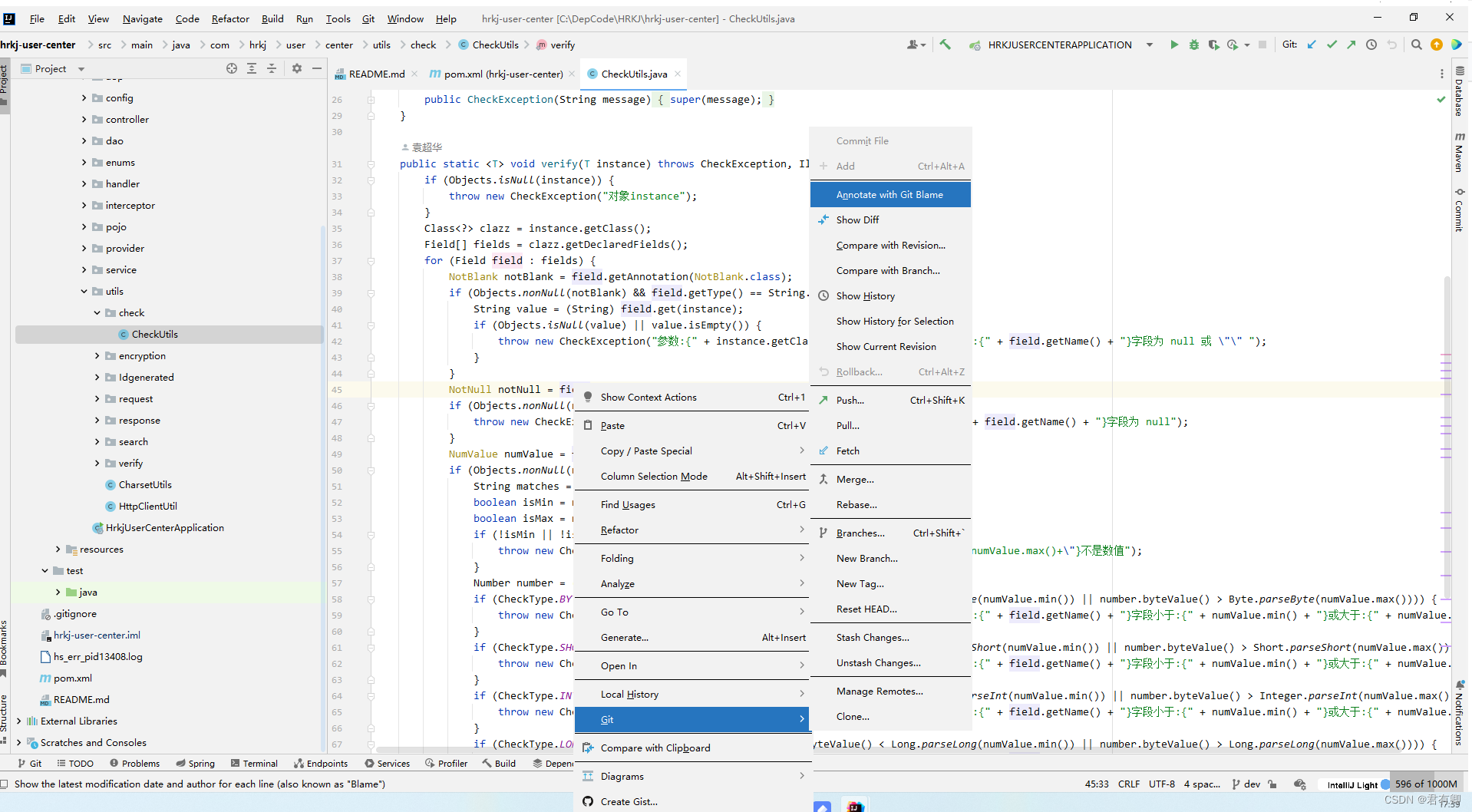
Task: Choose Show History in Git submenu
Action: pyautogui.click(x=890, y=296)
